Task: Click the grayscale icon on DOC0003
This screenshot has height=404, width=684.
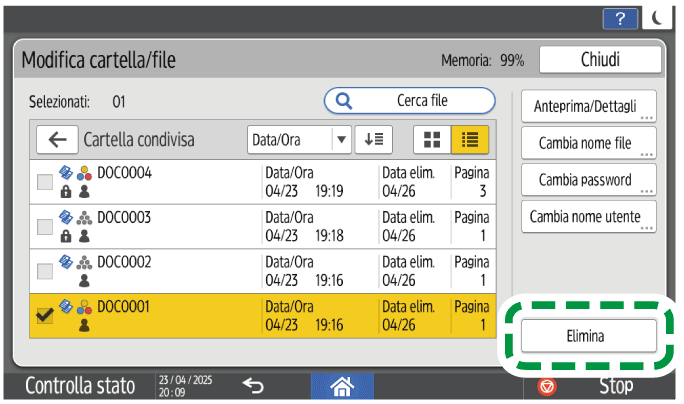Action: click(x=84, y=218)
